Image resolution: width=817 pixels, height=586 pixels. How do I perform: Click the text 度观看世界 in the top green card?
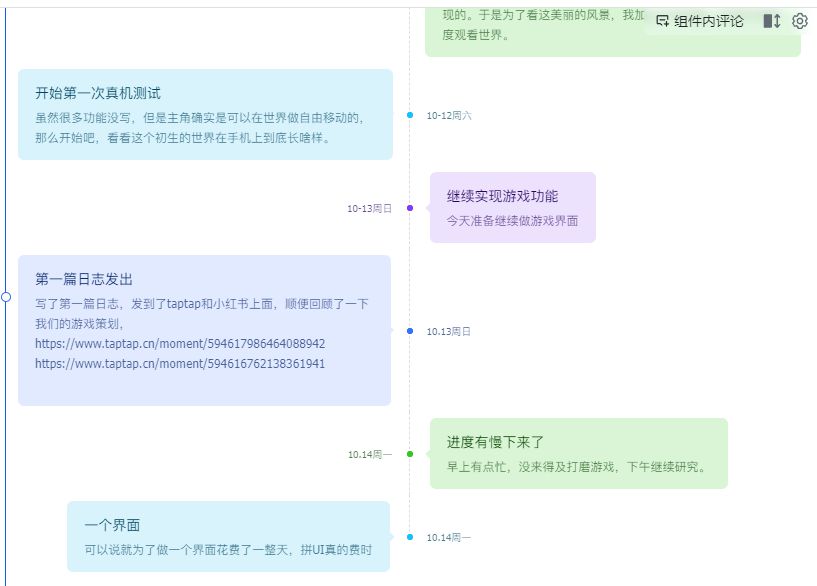coord(472,35)
